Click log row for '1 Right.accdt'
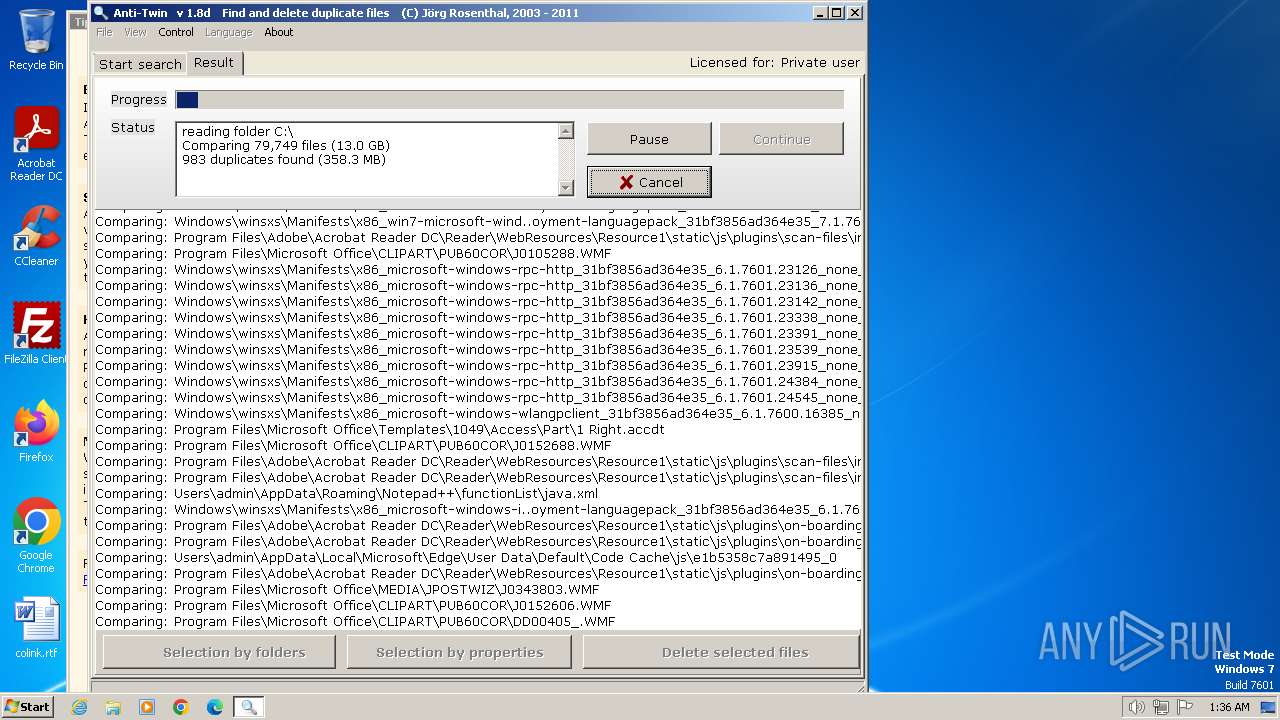 click(x=477, y=429)
